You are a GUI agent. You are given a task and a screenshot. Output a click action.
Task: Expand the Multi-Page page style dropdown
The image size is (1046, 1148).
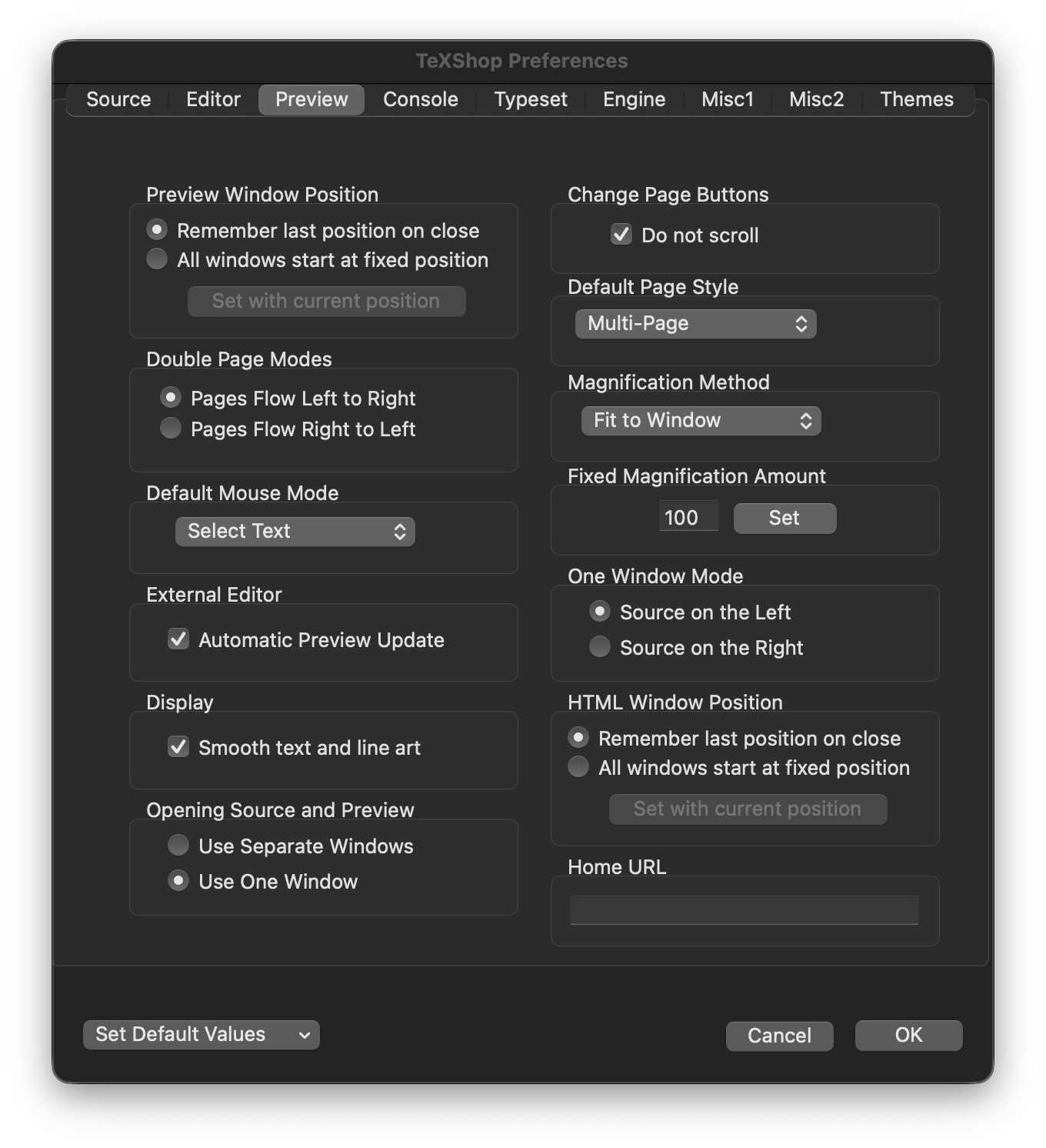695,324
